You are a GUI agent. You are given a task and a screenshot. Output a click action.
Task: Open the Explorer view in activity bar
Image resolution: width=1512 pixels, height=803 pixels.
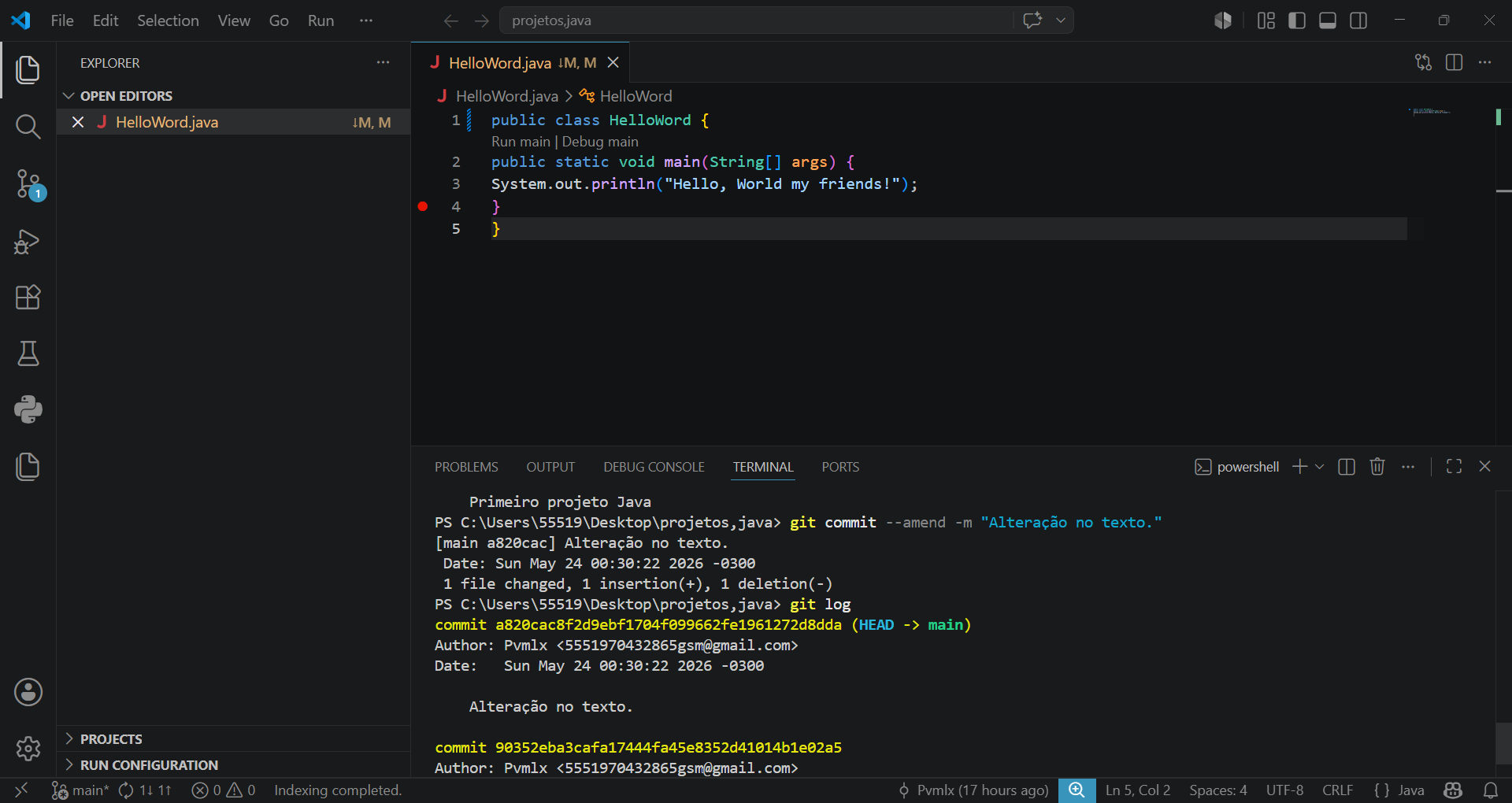(28, 70)
